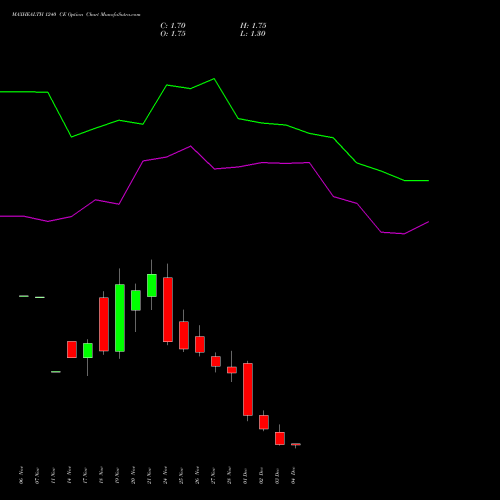
Task: Click the open value O: 1.75
Action: pyautogui.click(x=173, y=34)
